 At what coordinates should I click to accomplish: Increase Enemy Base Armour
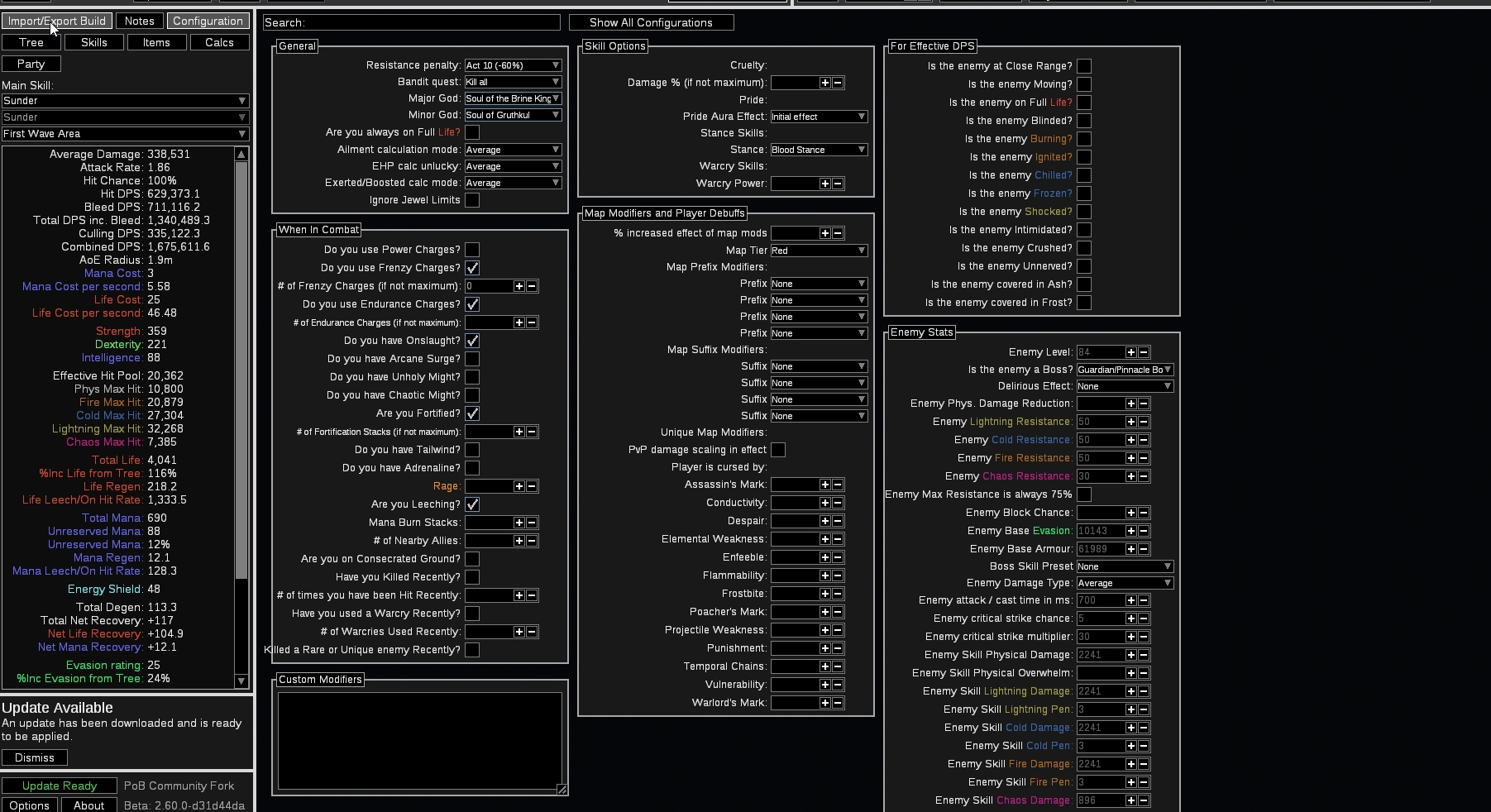click(1130, 549)
